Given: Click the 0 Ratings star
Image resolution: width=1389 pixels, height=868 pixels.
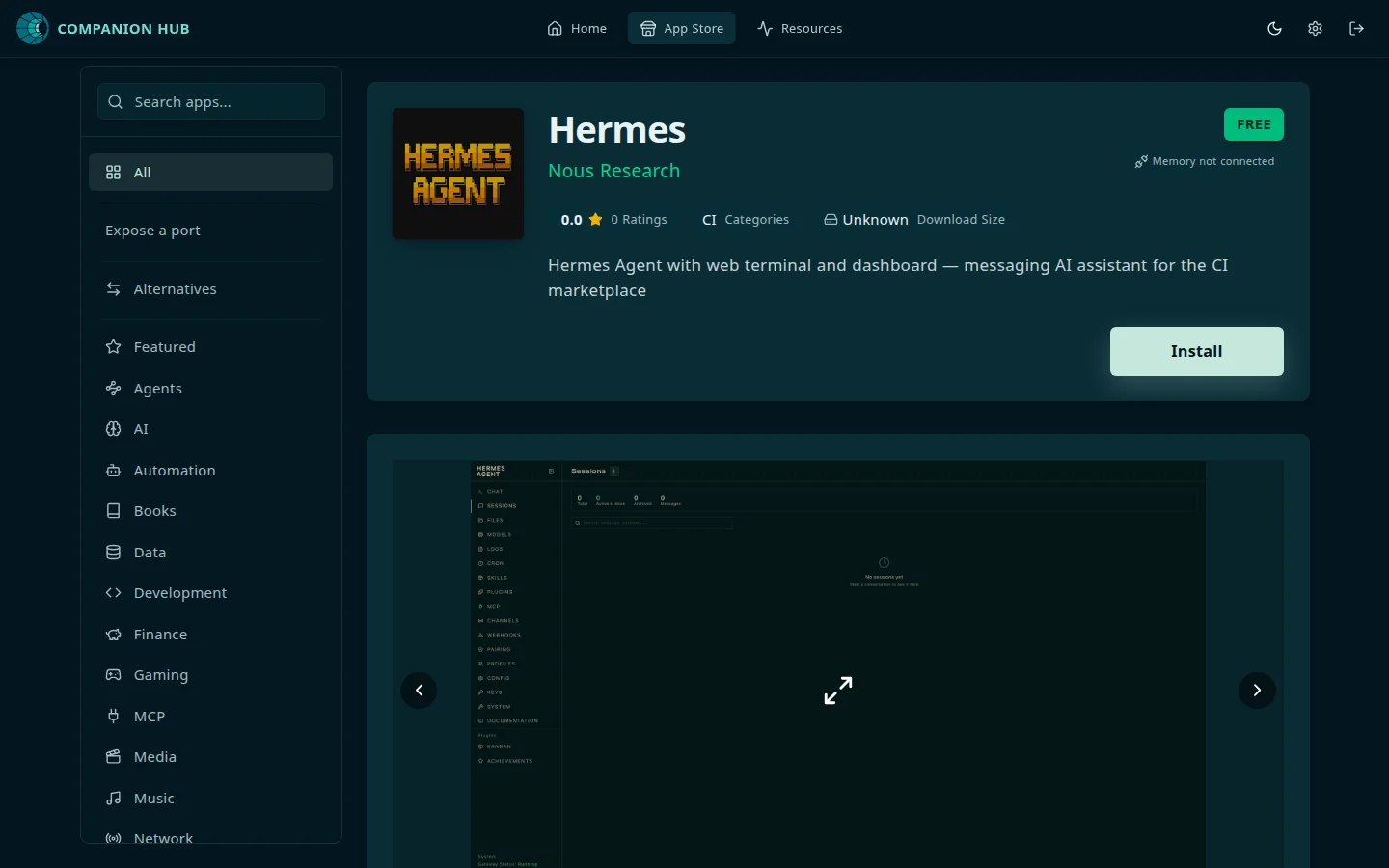Looking at the screenshot, I should click(595, 219).
